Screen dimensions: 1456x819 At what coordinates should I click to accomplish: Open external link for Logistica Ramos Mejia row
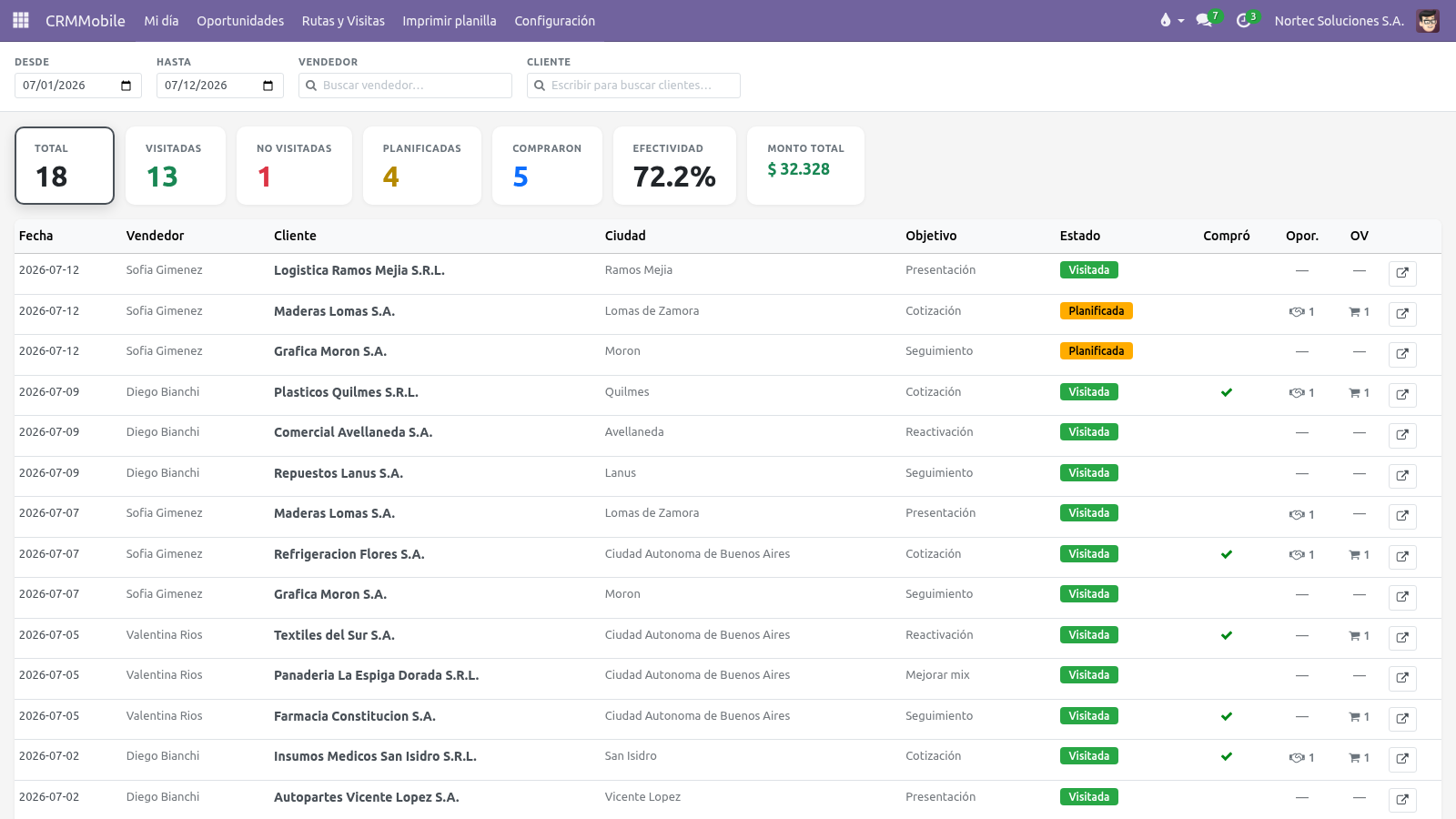pyautogui.click(x=1402, y=273)
